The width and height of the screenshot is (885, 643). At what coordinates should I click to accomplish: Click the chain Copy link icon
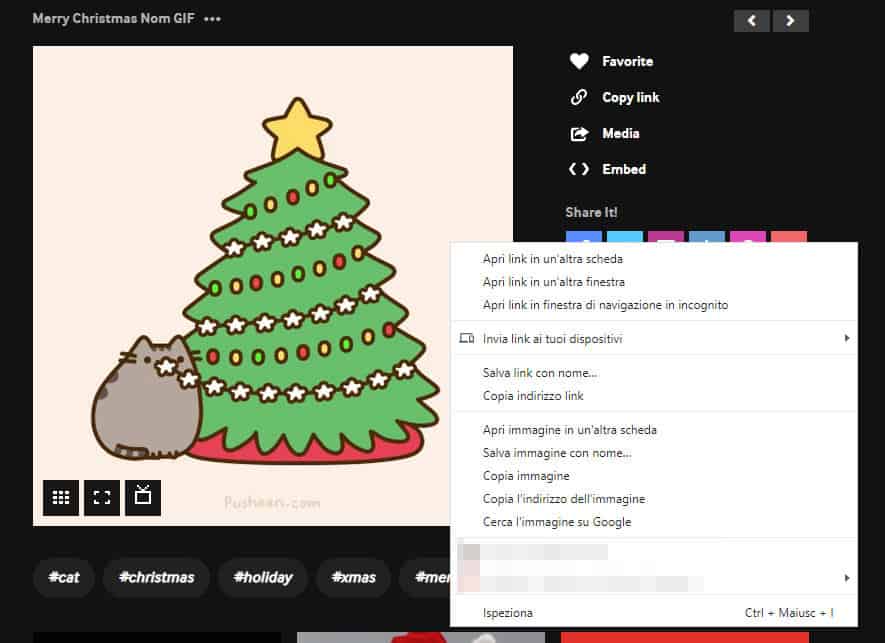coord(579,97)
